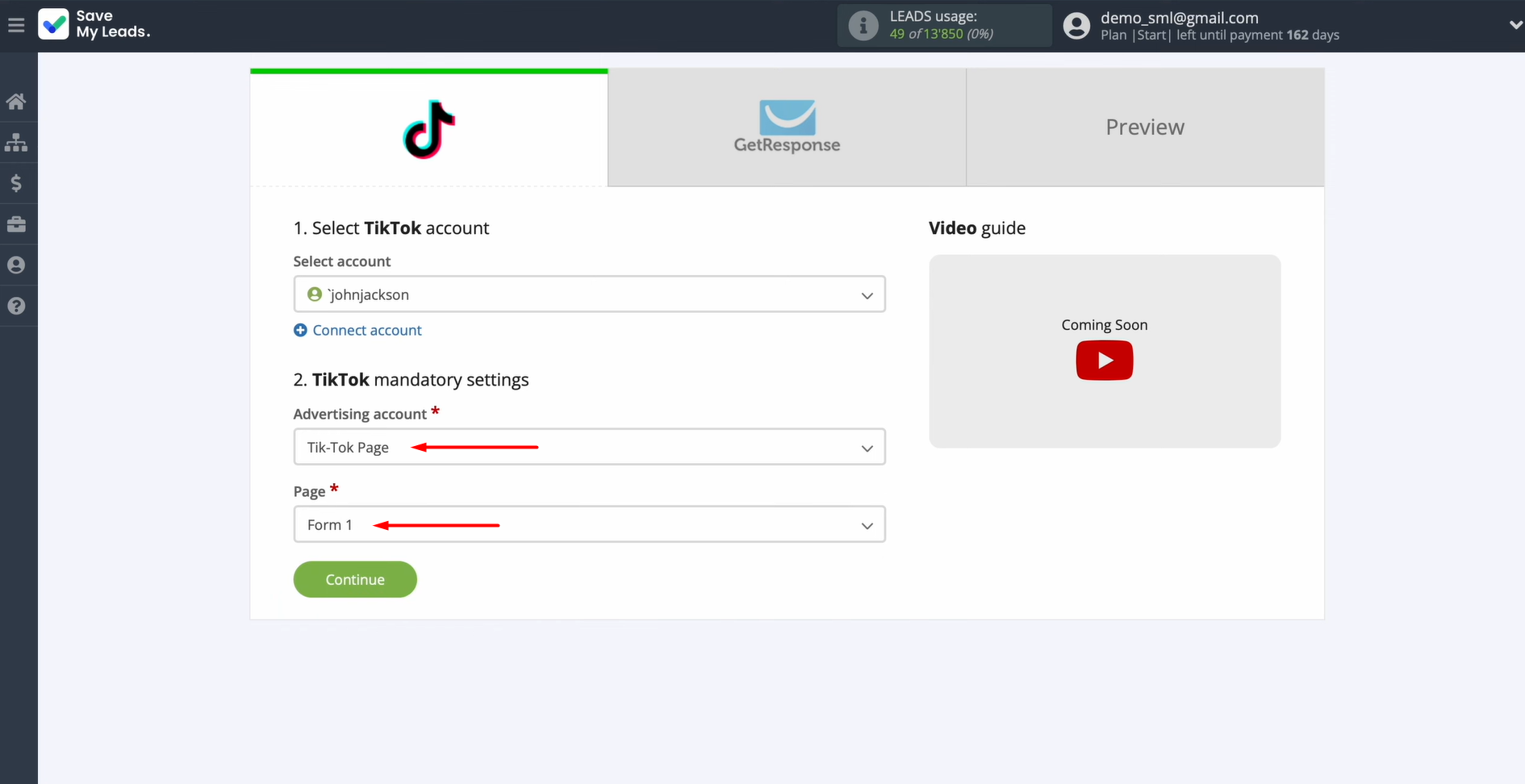This screenshot has width=1525, height=784.
Task: Click the Connect account link
Action: [366, 330]
